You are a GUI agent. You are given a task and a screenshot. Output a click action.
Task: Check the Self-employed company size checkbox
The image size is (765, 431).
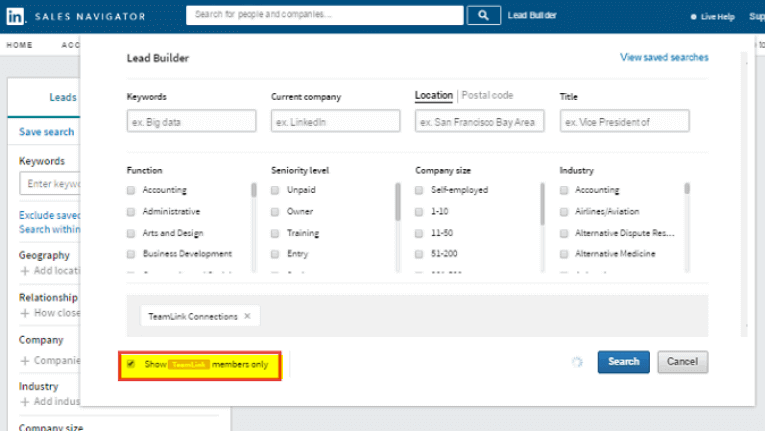(x=419, y=190)
